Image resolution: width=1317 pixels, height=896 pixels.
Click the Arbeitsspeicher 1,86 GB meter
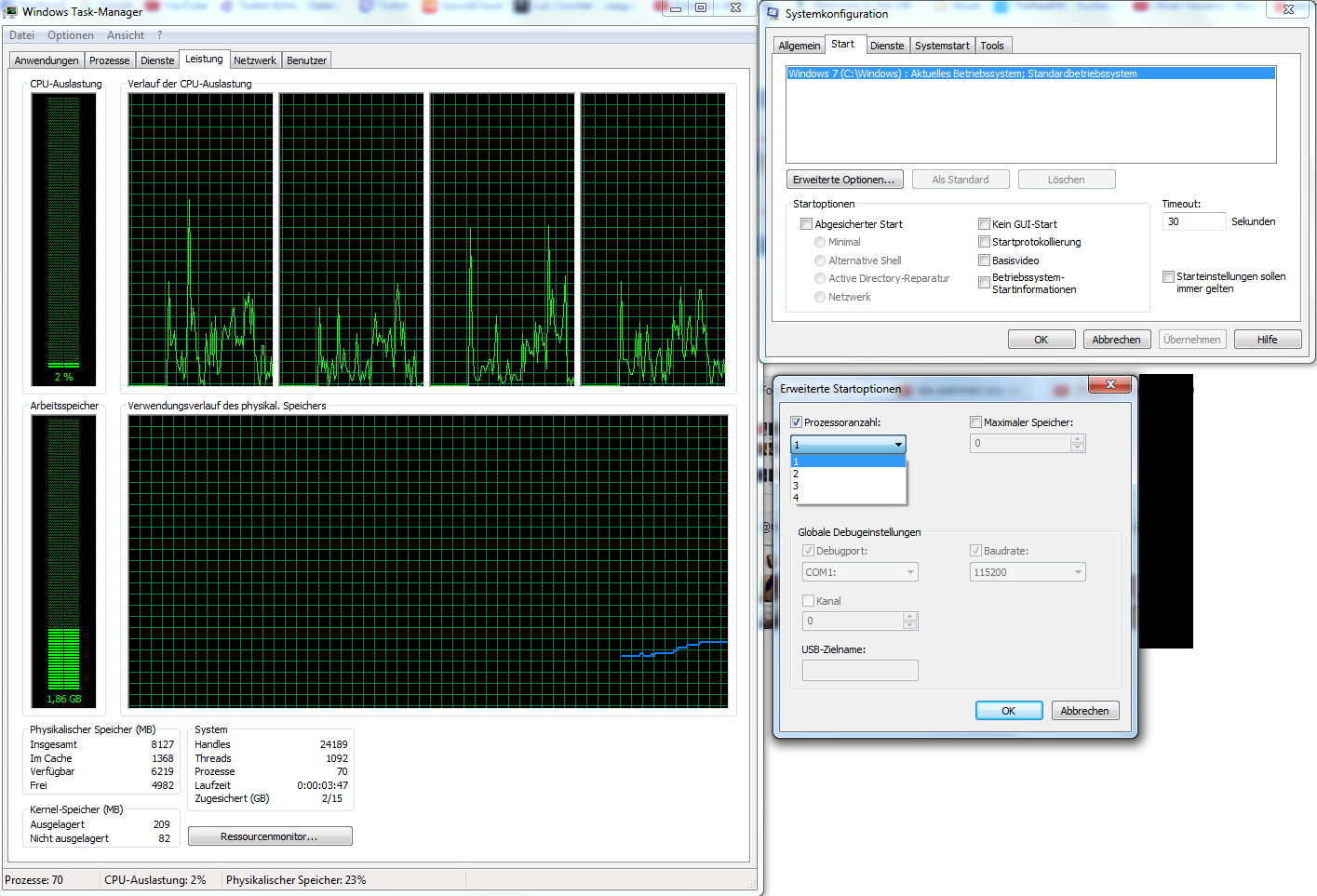pyautogui.click(x=63, y=561)
